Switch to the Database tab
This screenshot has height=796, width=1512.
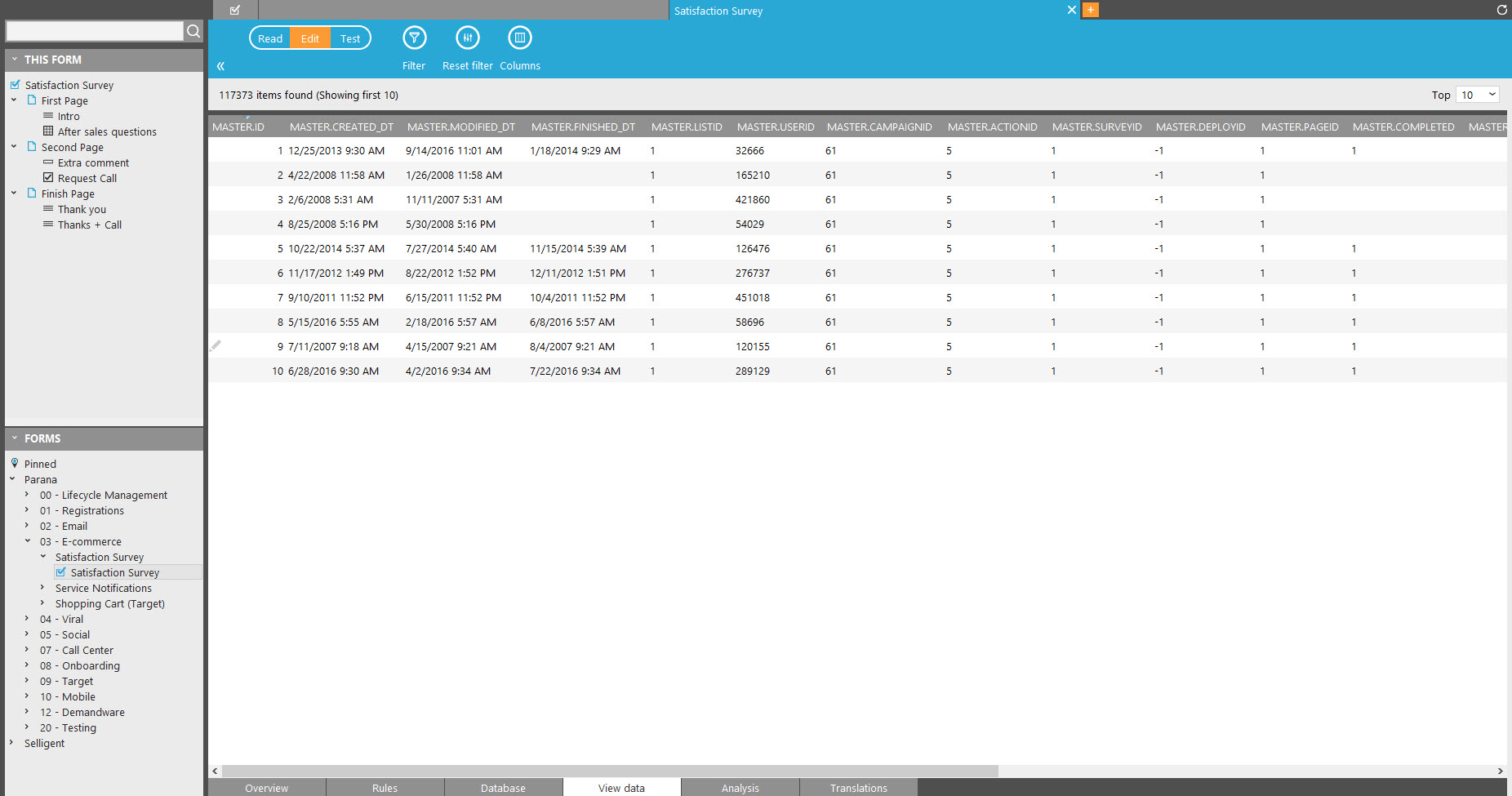pos(503,788)
